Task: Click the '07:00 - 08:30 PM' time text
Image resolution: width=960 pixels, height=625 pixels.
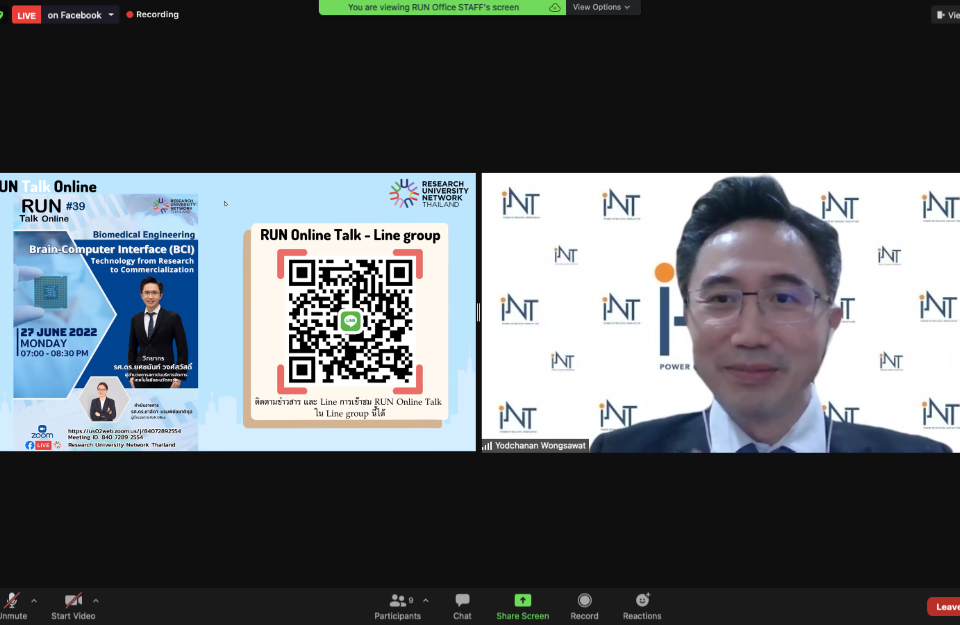Action: (54, 353)
